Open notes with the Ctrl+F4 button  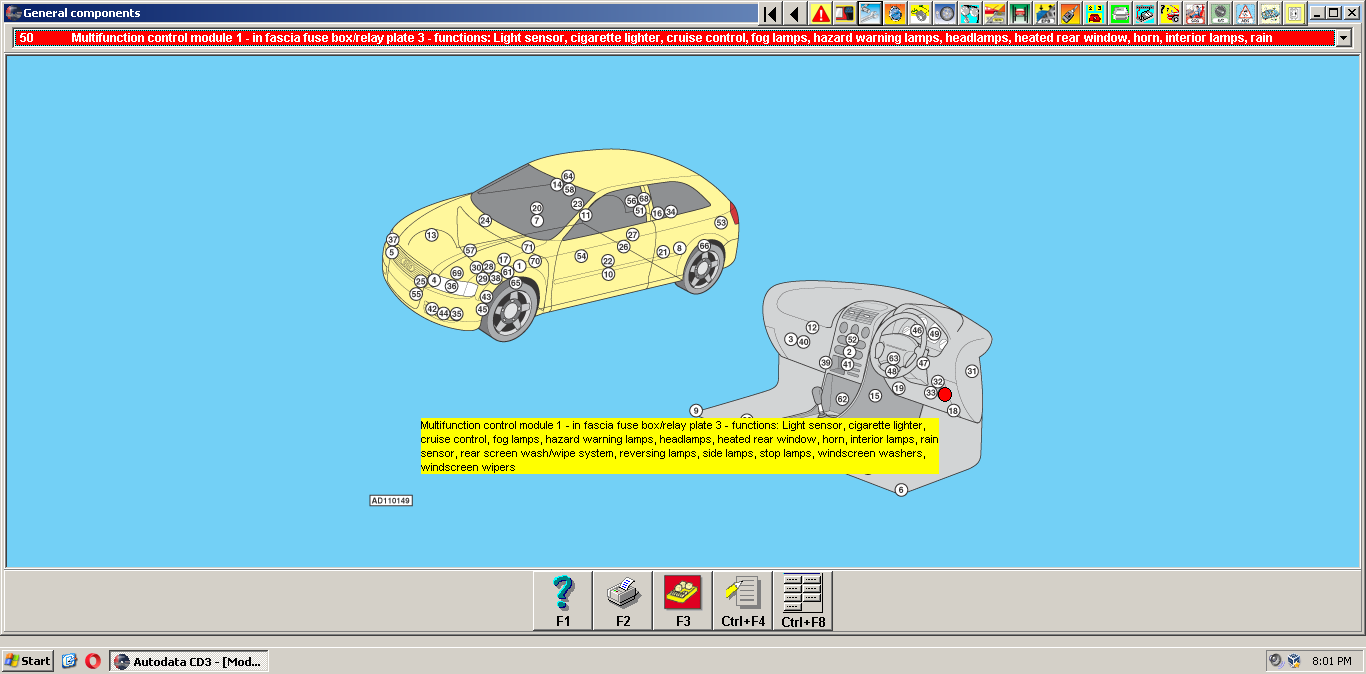coord(743,601)
